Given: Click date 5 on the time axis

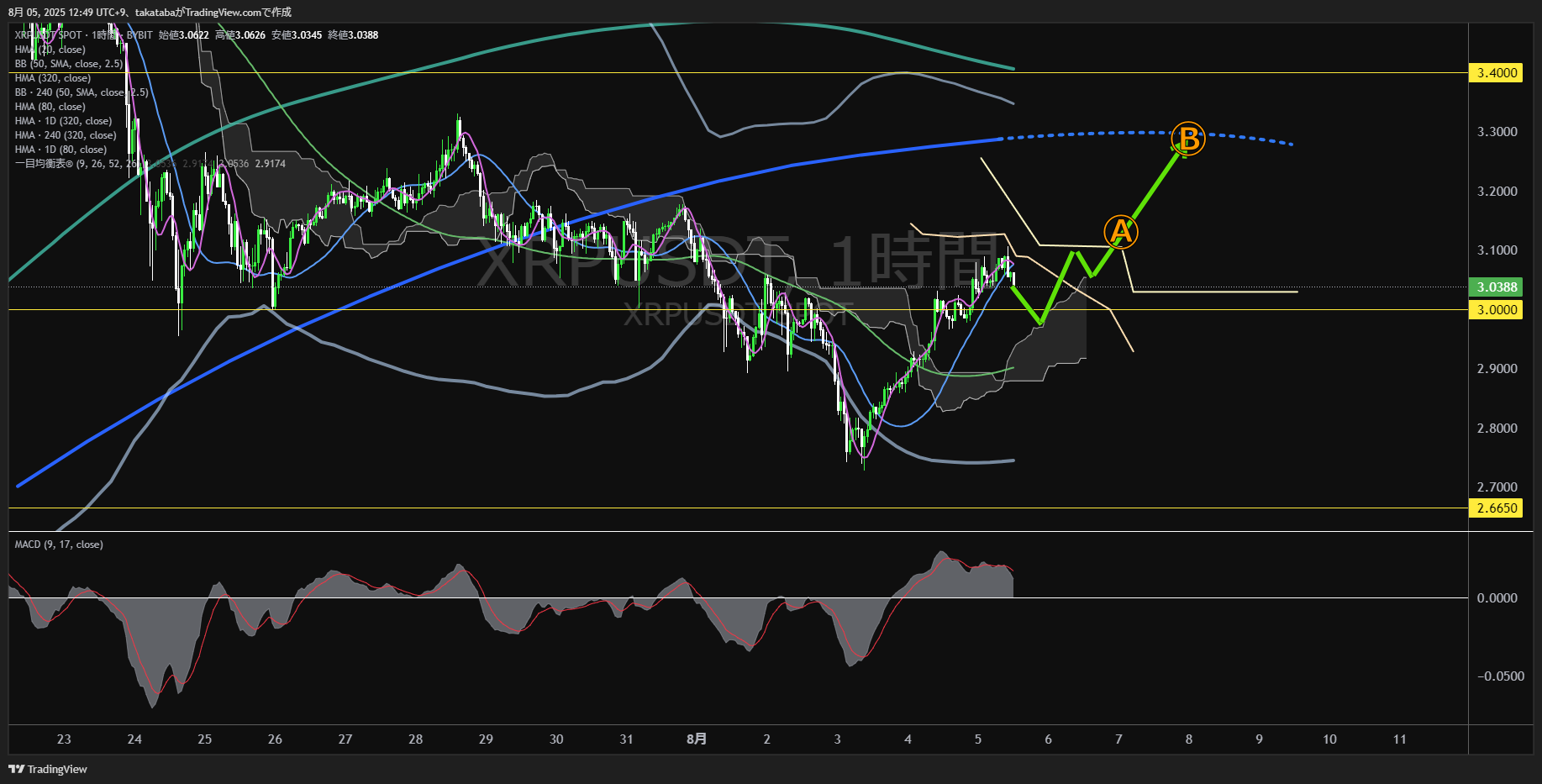Looking at the screenshot, I should (978, 739).
